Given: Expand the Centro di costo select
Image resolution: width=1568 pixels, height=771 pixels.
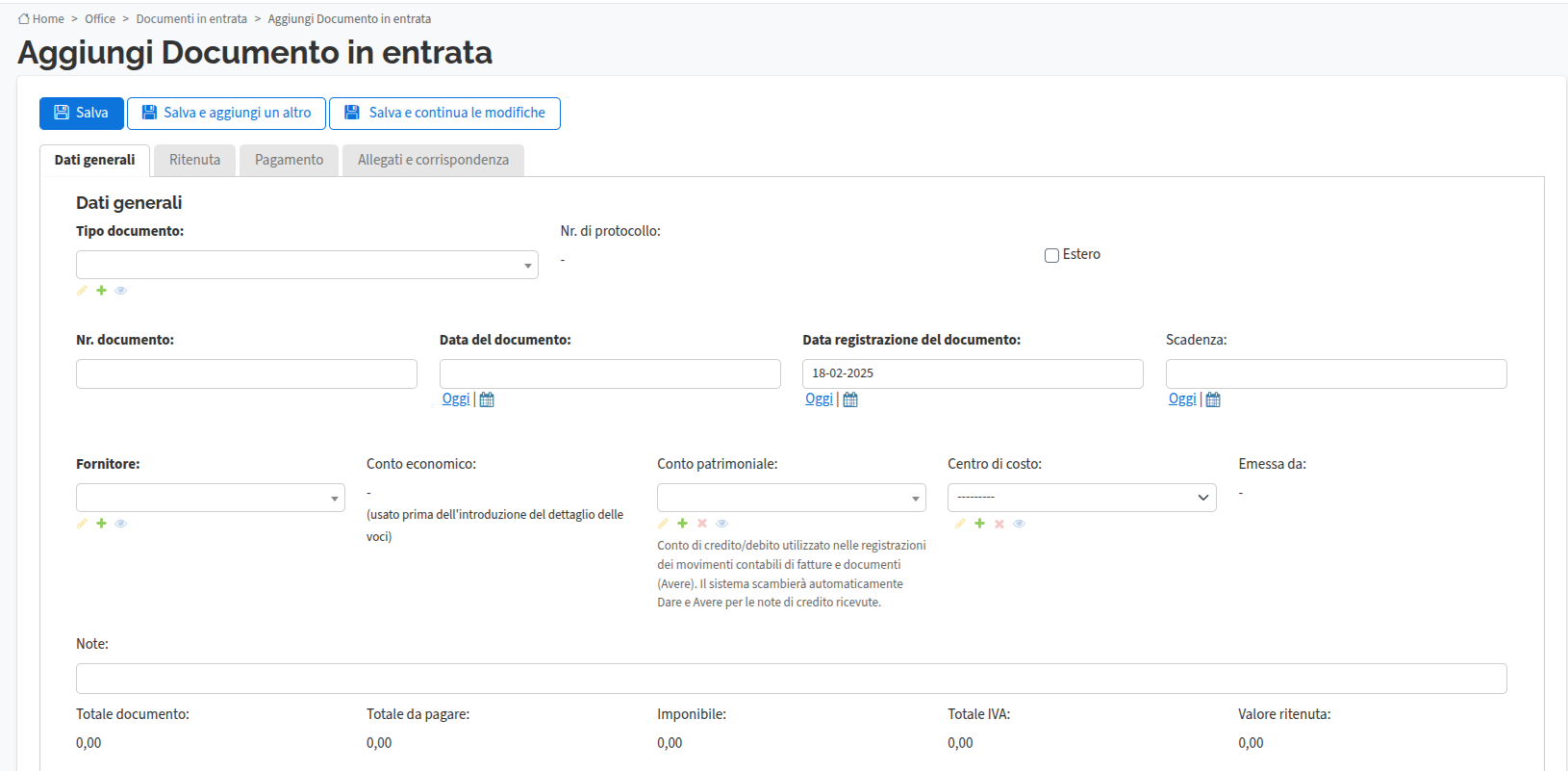Looking at the screenshot, I should [x=1082, y=498].
